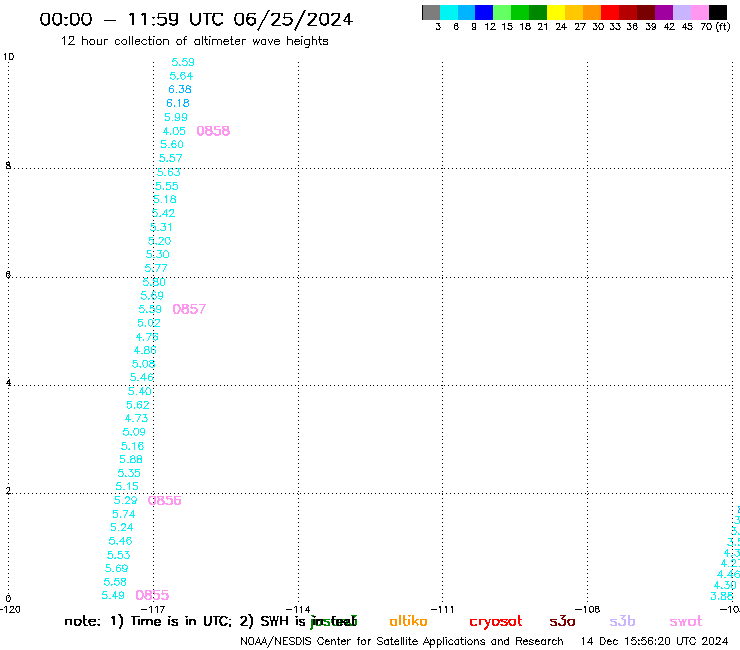
Task: Click the purple color swatch in legend
Action: [664, 12]
